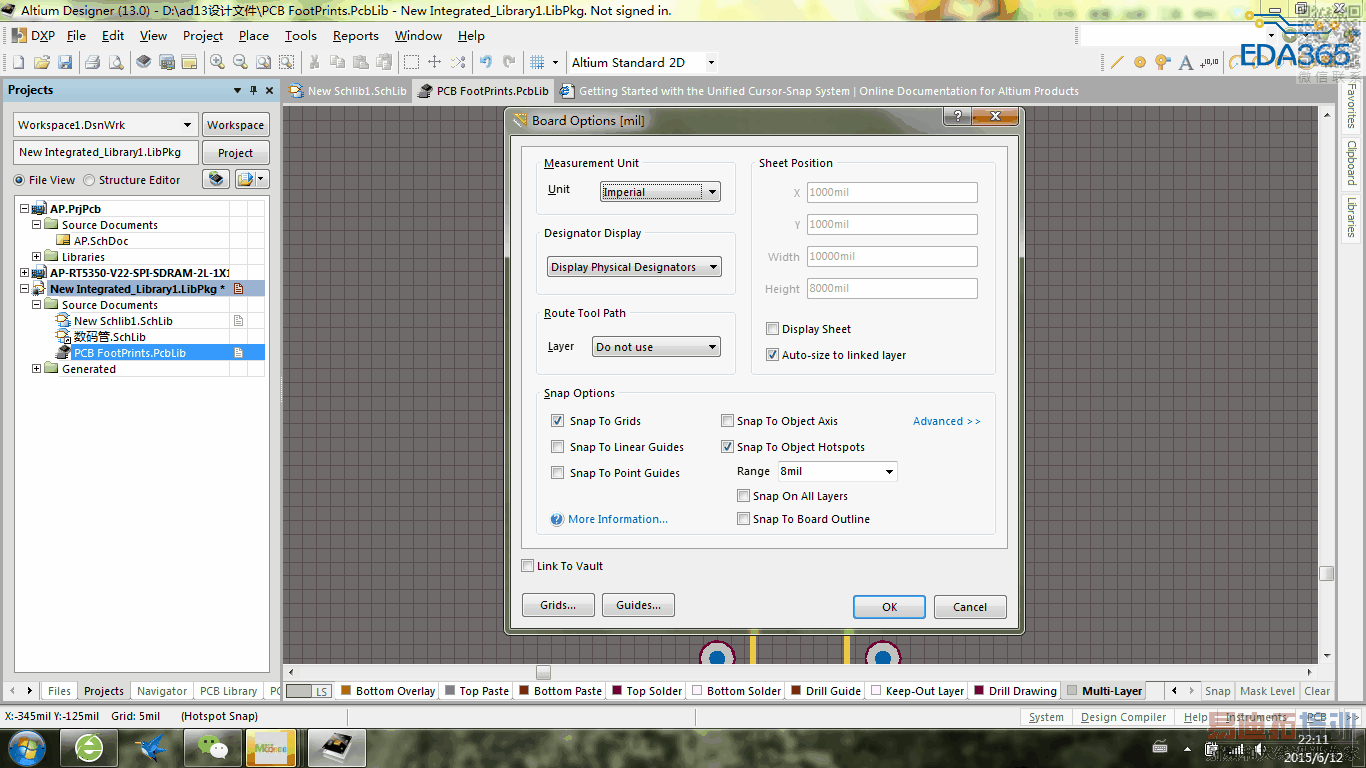Open the Place menu

(x=254, y=36)
